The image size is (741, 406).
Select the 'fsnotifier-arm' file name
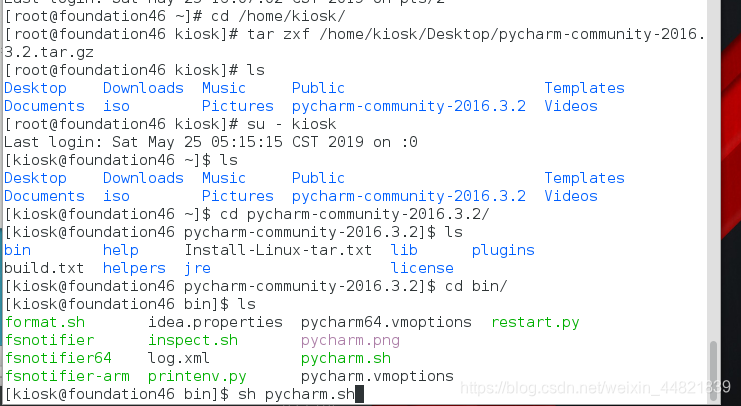(x=67, y=376)
